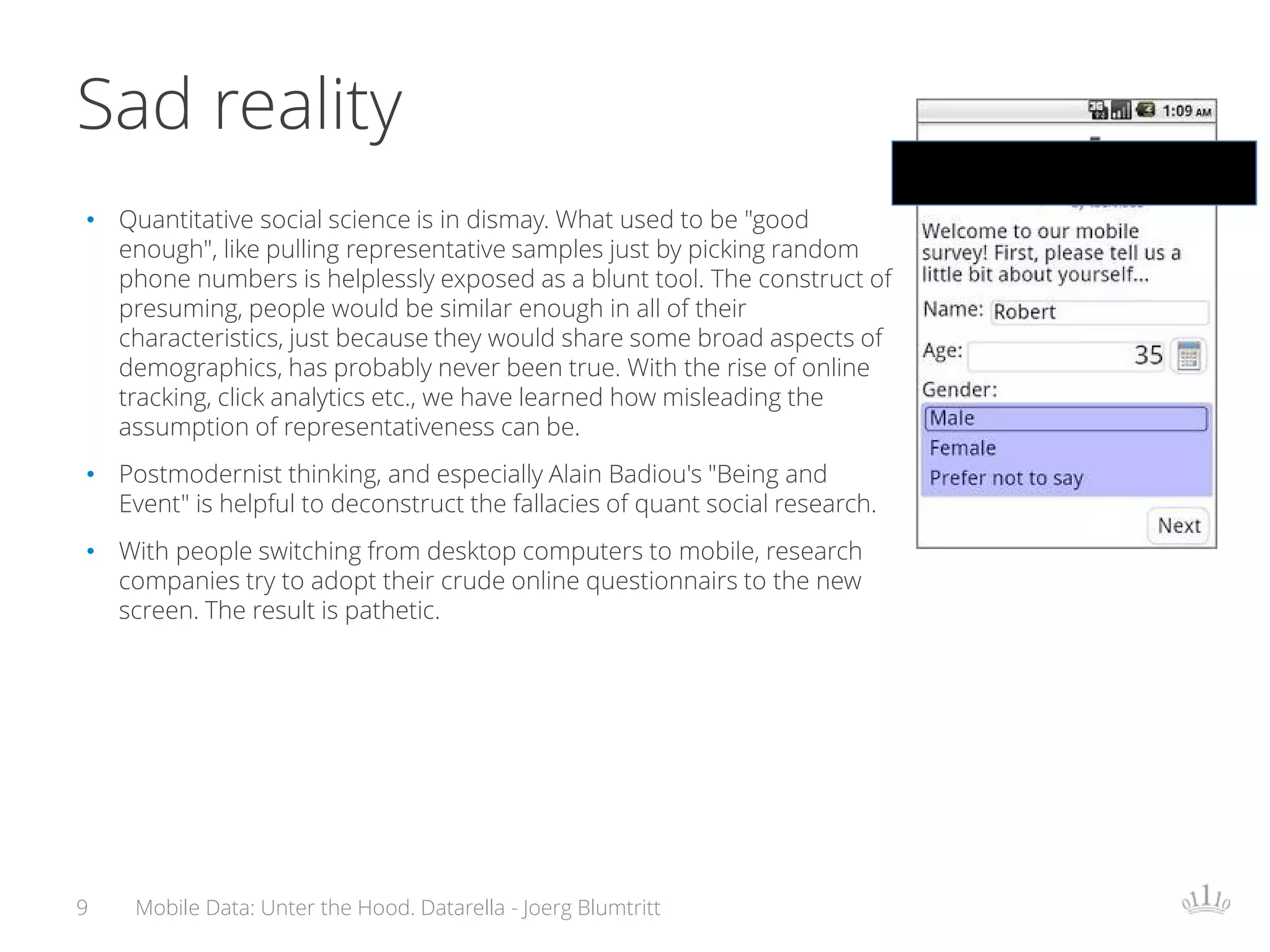Click the calculator icon beside Age
The image size is (1270, 952).
coord(1188,356)
